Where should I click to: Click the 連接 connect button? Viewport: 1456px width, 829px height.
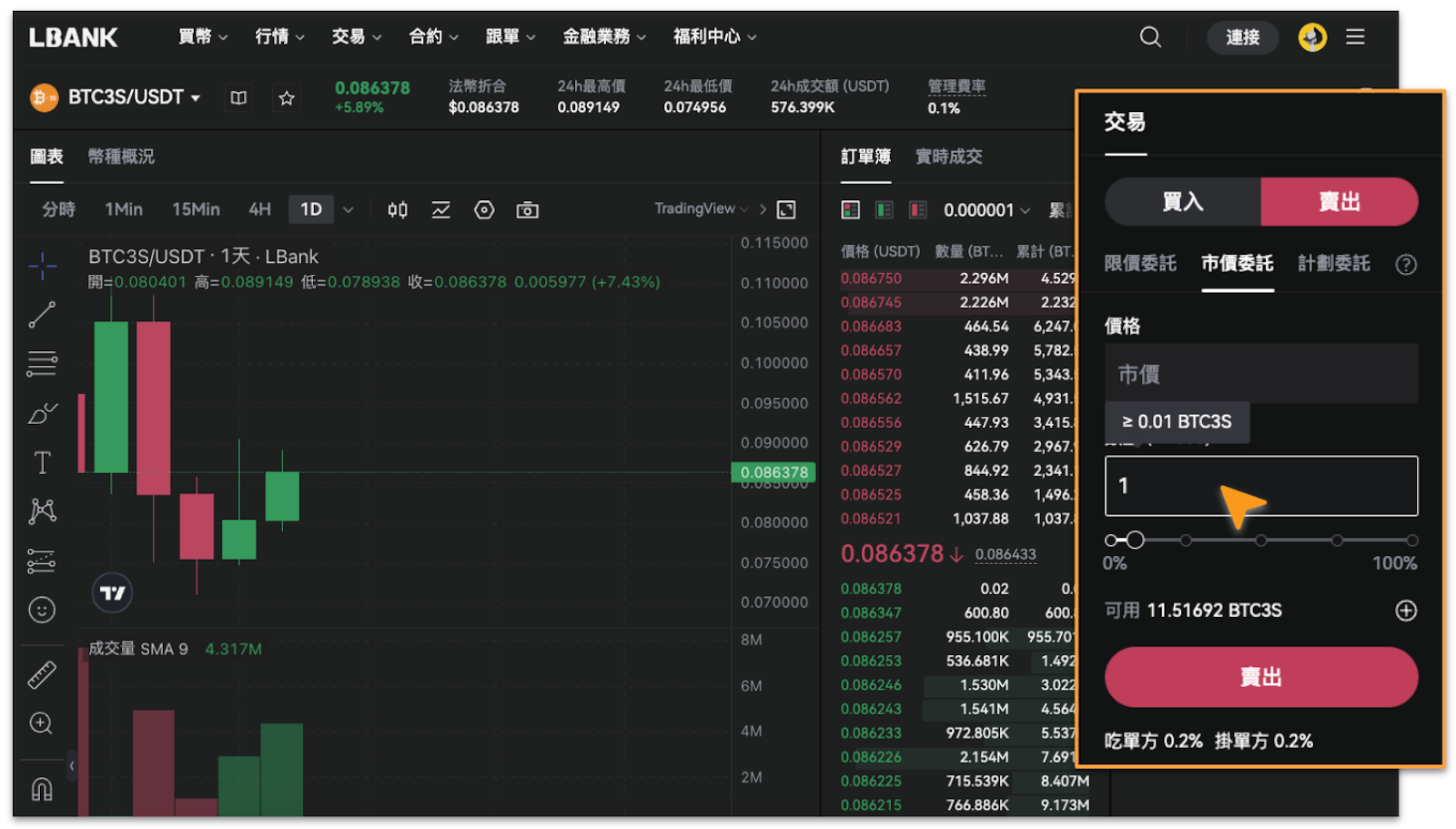click(1242, 37)
